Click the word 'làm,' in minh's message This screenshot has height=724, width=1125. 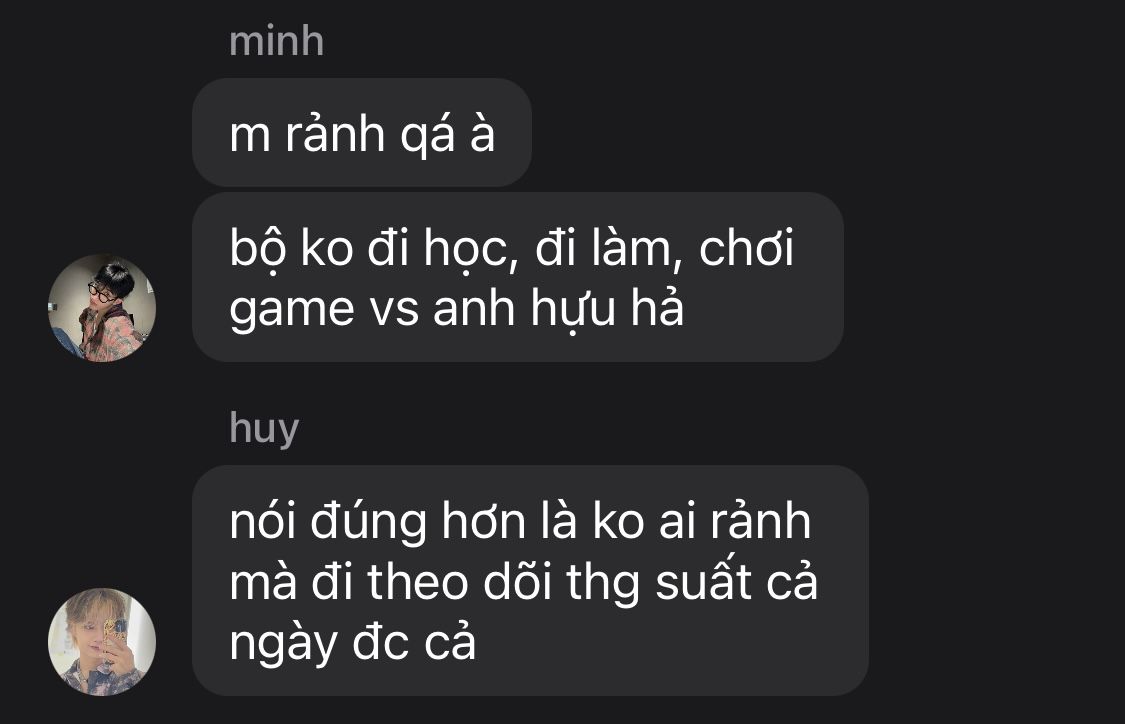tap(632, 249)
